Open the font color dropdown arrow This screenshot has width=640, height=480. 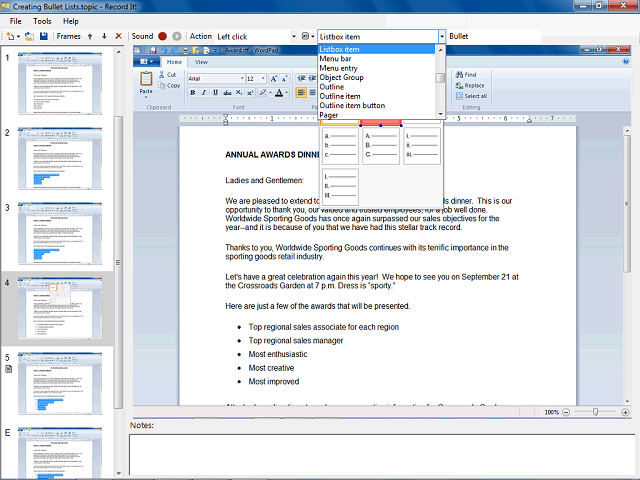(287, 93)
